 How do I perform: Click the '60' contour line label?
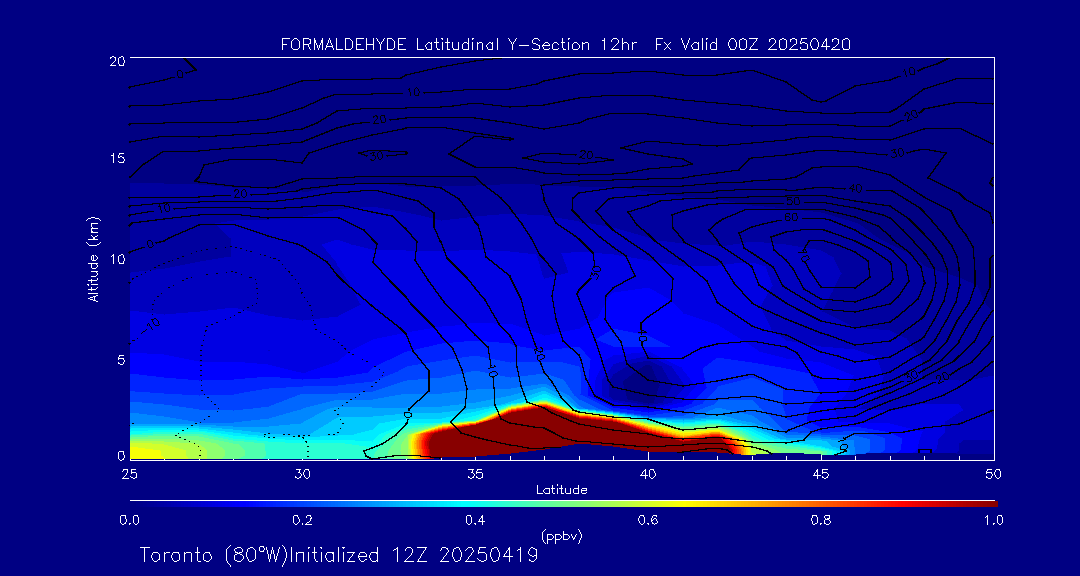click(x=792, y=218)
